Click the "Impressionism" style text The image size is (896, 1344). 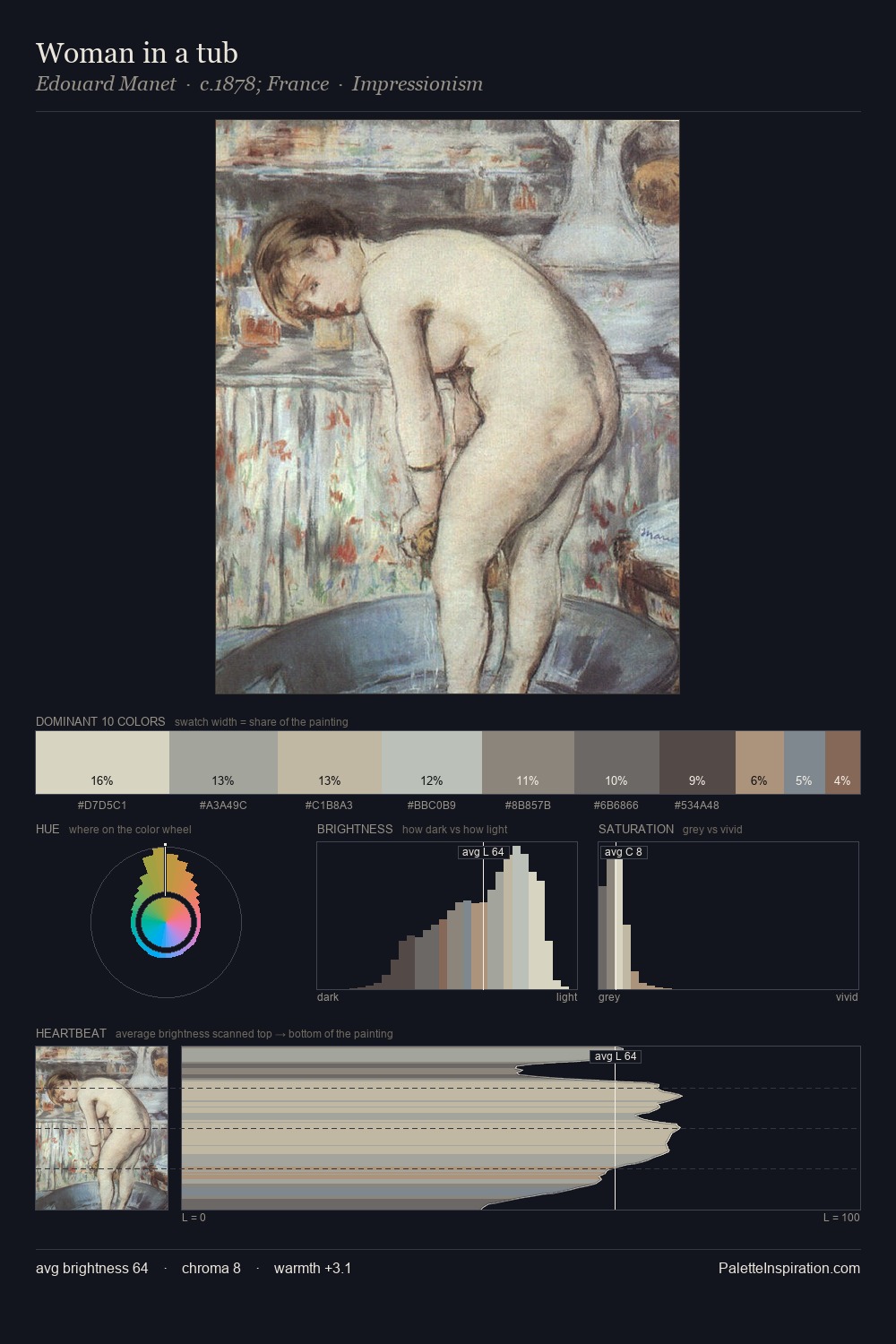click(418, 84)
